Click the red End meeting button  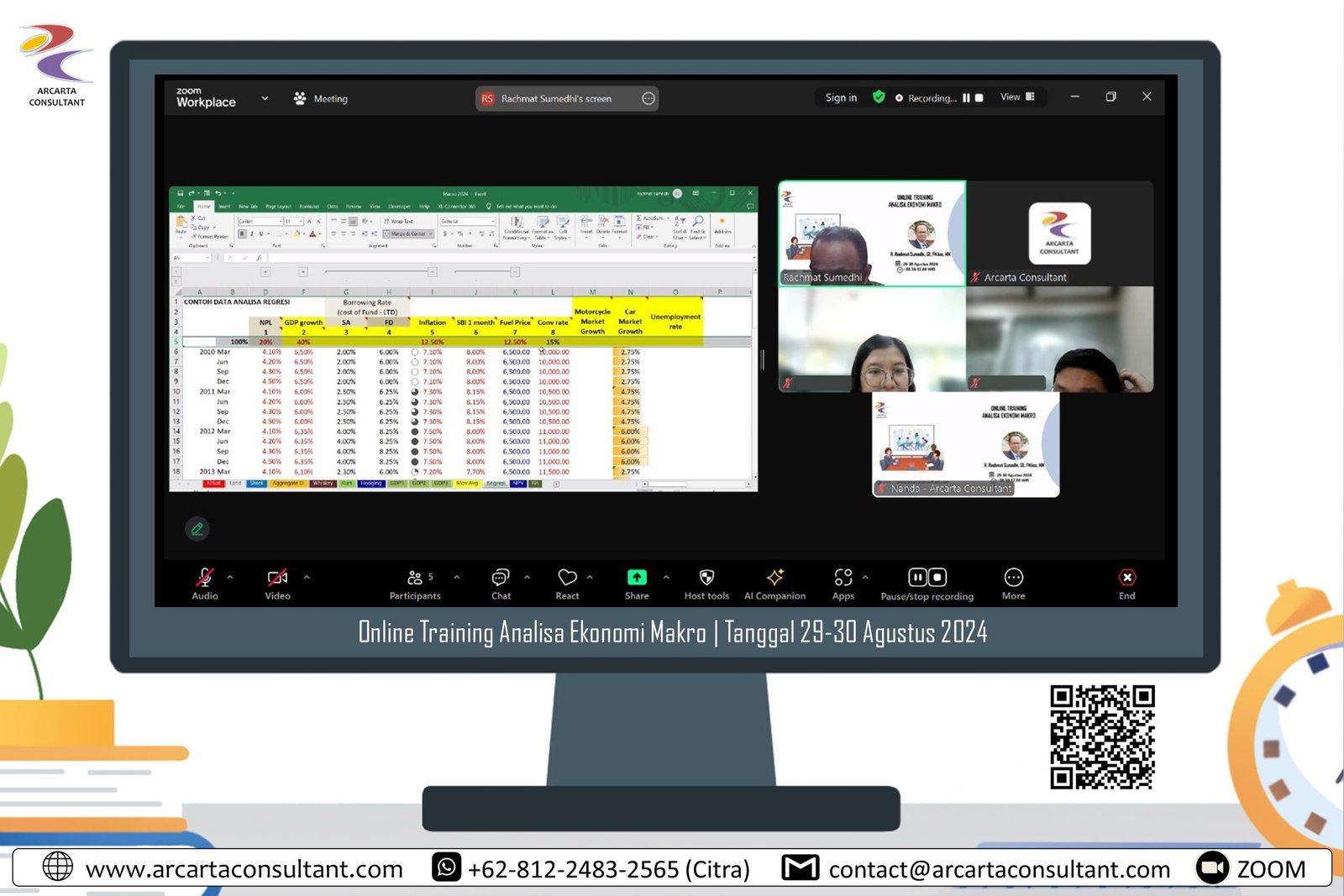coord(1127,578)
